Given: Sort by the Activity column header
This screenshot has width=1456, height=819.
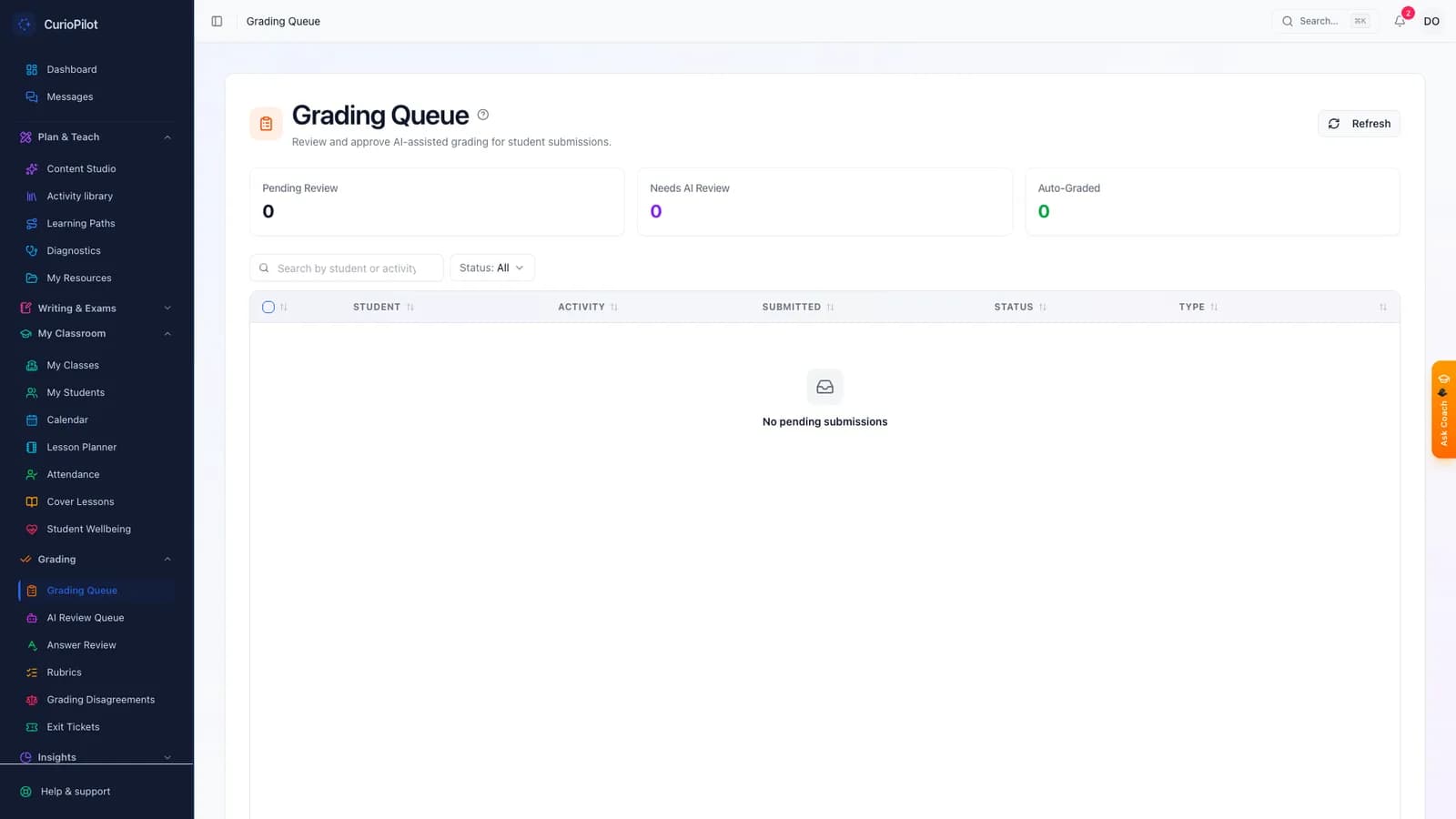Looking at the screenshot, I should [x=588, y=307].
